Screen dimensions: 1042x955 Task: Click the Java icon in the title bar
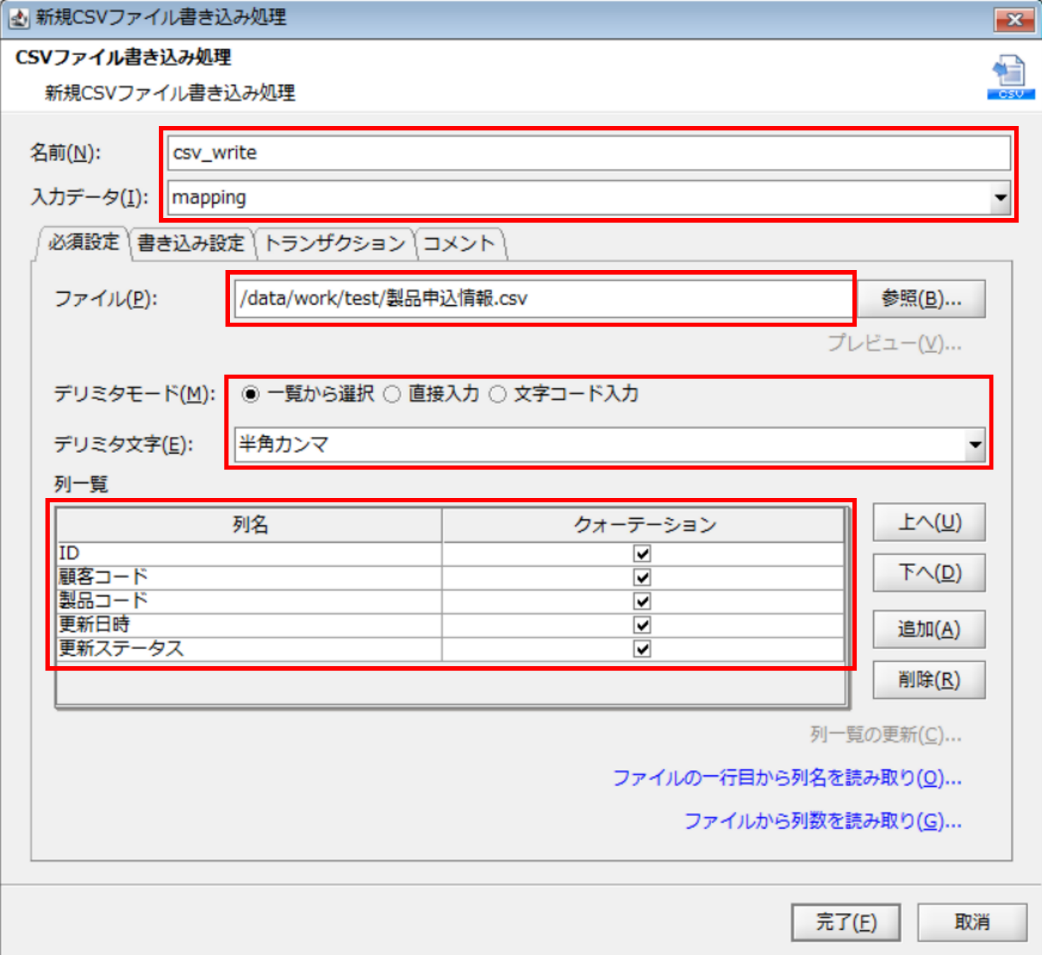click(x=18, y=16)
